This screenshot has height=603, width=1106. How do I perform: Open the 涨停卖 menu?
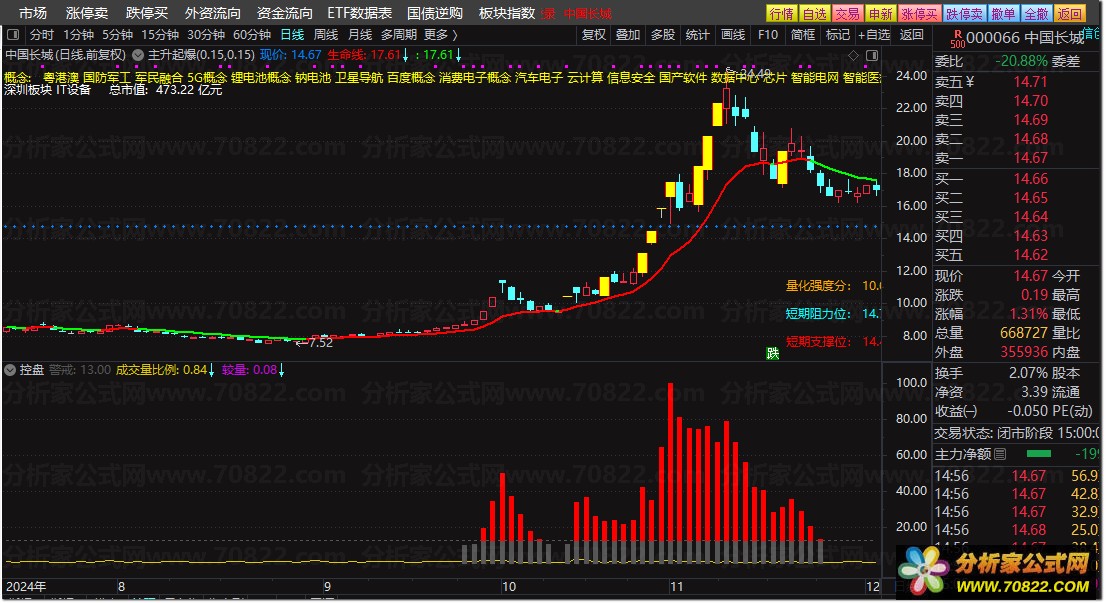pos(87,13)
